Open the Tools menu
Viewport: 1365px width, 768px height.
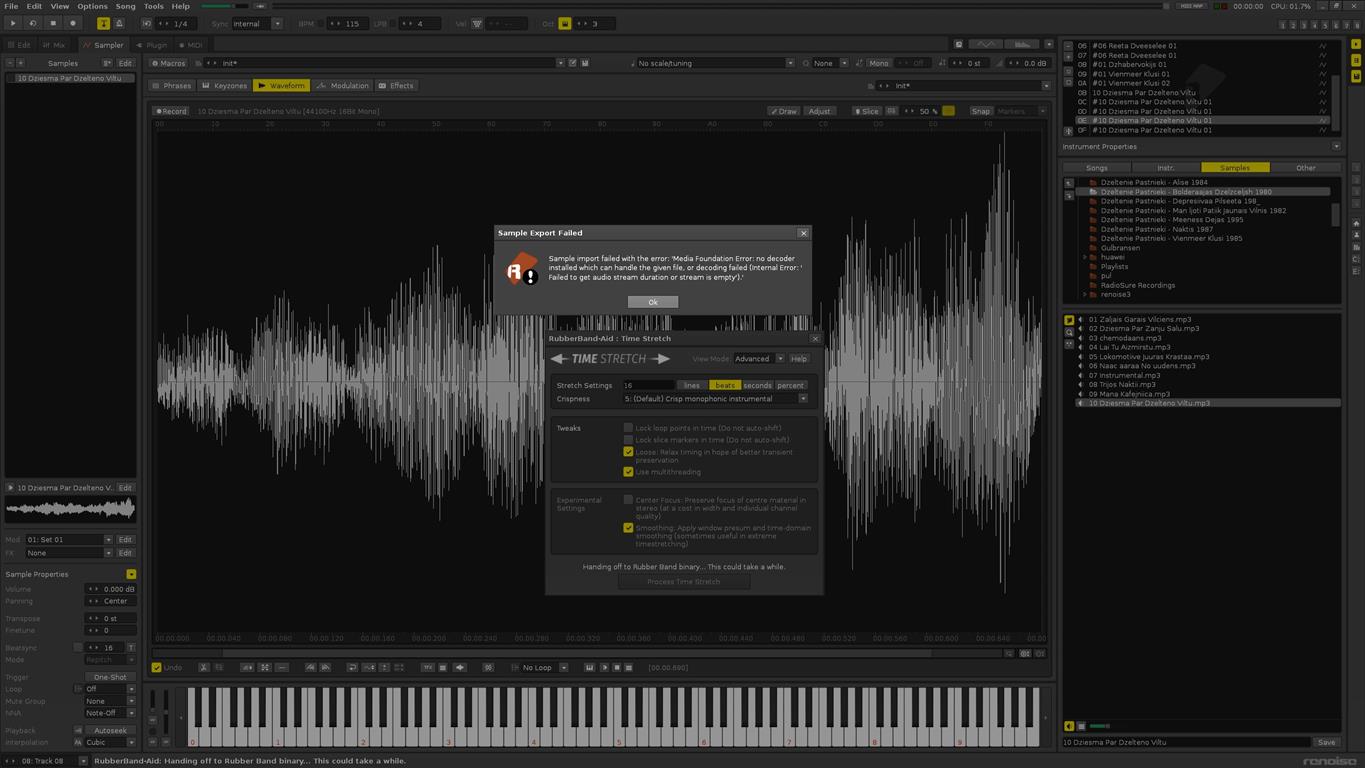pos(153,6)
